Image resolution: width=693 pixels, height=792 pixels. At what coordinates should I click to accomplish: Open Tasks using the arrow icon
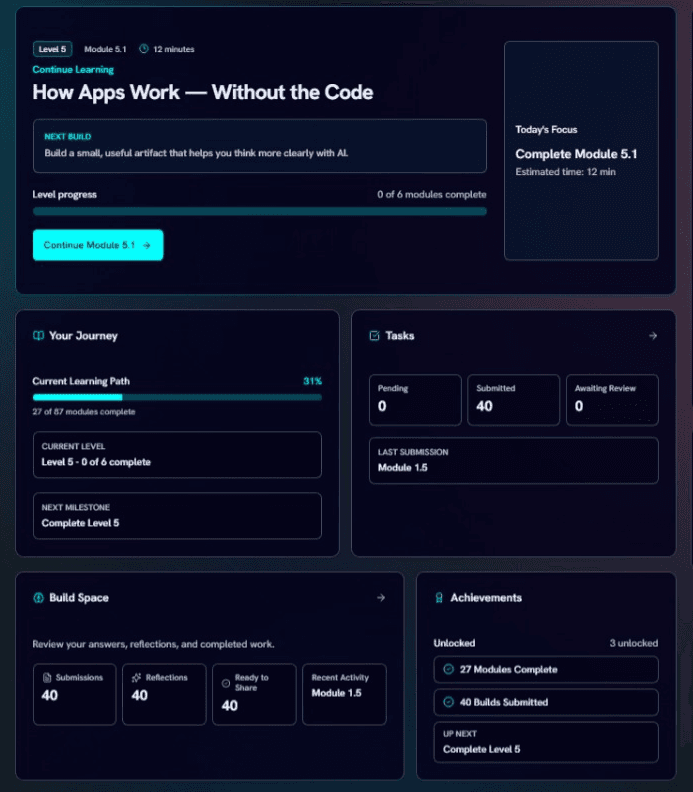click(x=653, y=335)
